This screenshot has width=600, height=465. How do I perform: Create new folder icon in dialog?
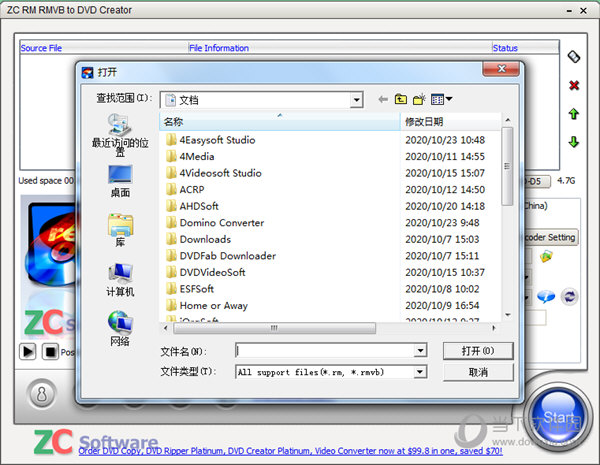419,99
